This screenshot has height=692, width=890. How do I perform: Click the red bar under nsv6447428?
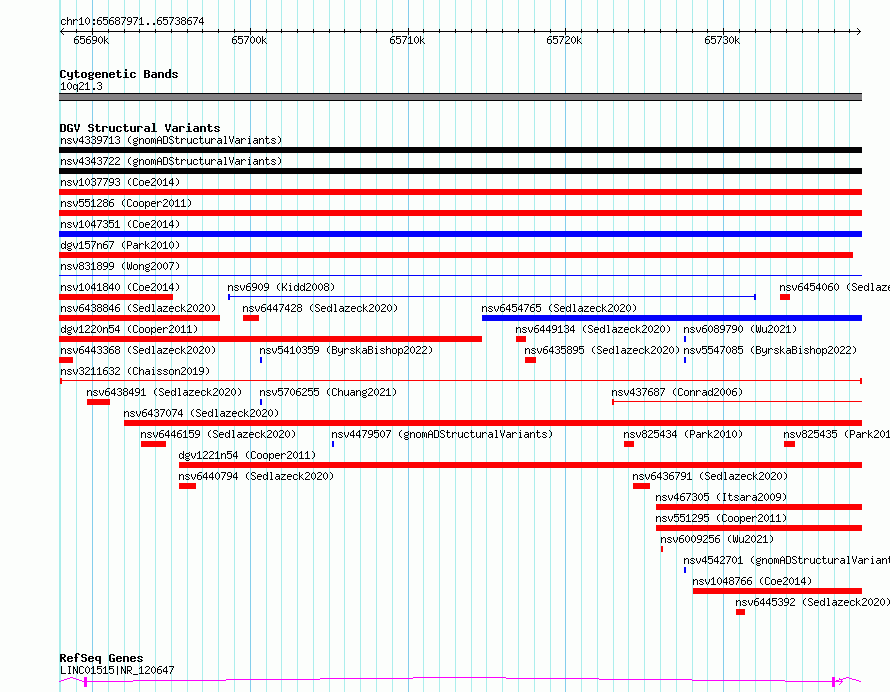point(251,318)
